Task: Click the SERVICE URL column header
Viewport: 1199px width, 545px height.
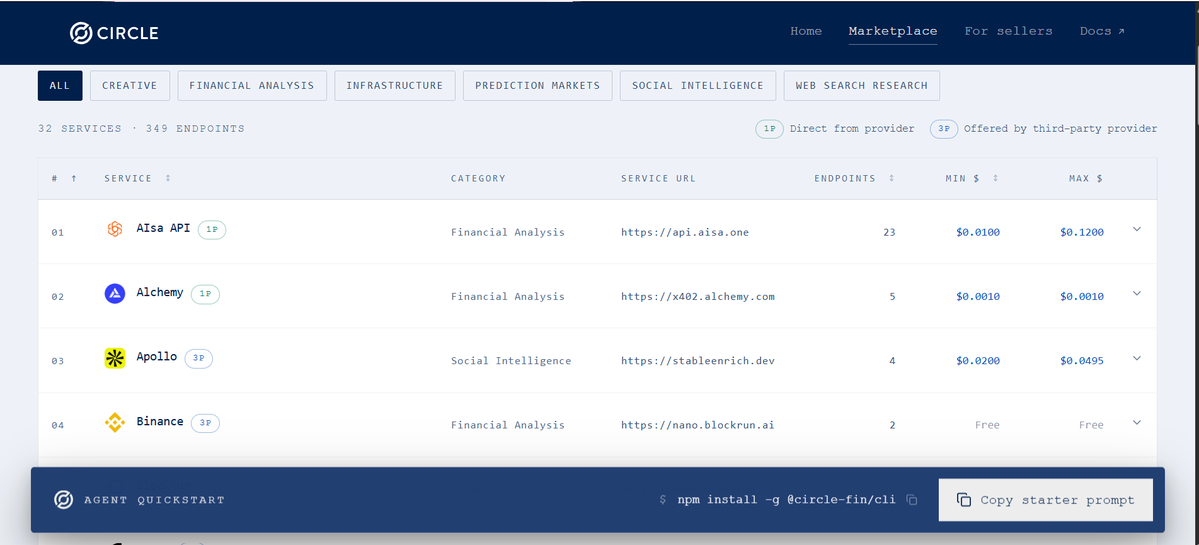Action: [658, 178]
